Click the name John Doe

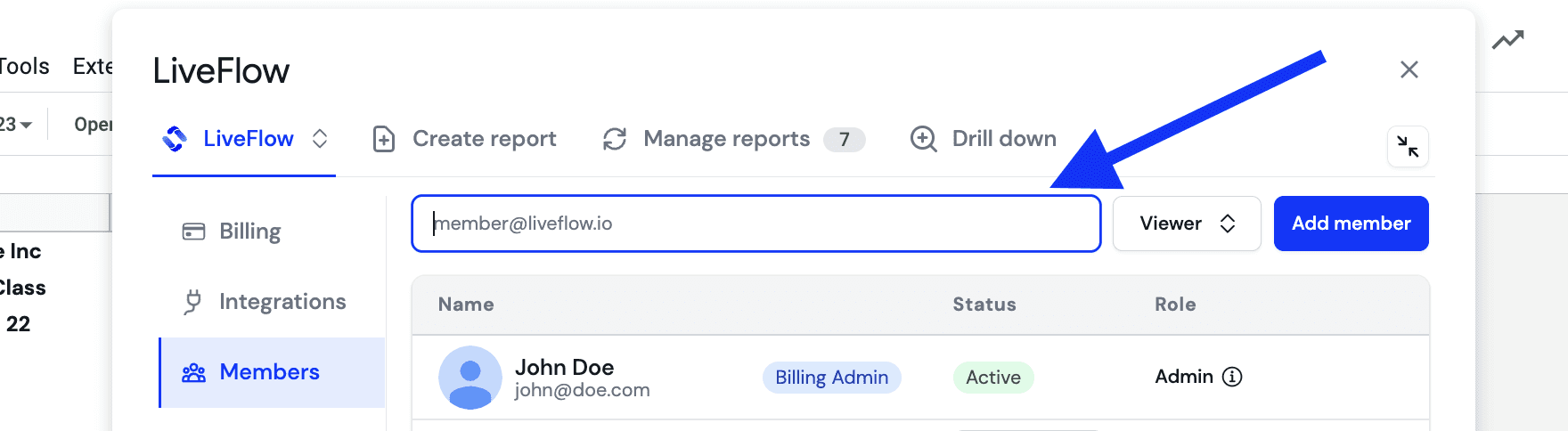(x=564, y=367)
